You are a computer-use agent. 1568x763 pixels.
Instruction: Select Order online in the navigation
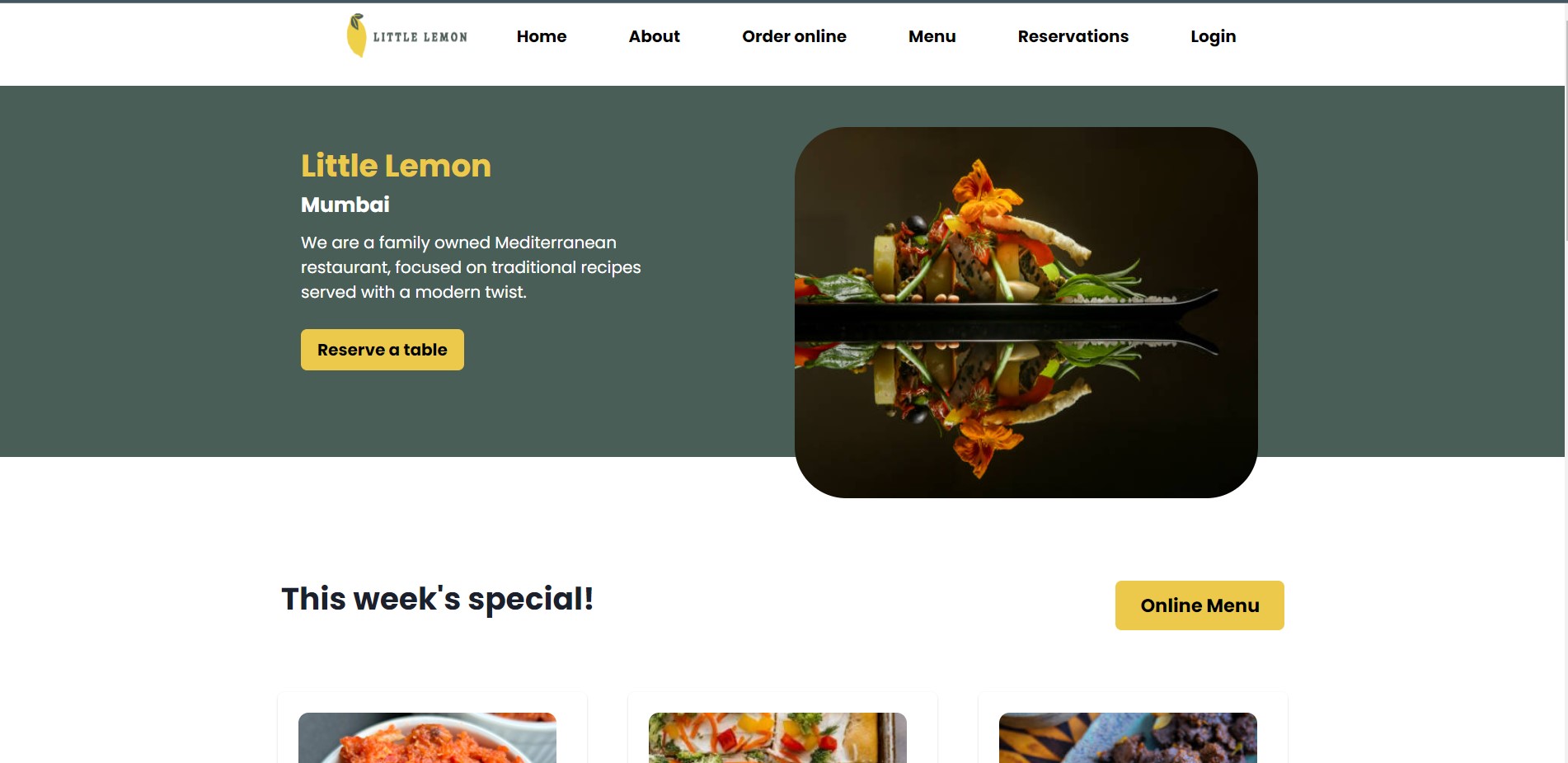[x=794, y=36]
